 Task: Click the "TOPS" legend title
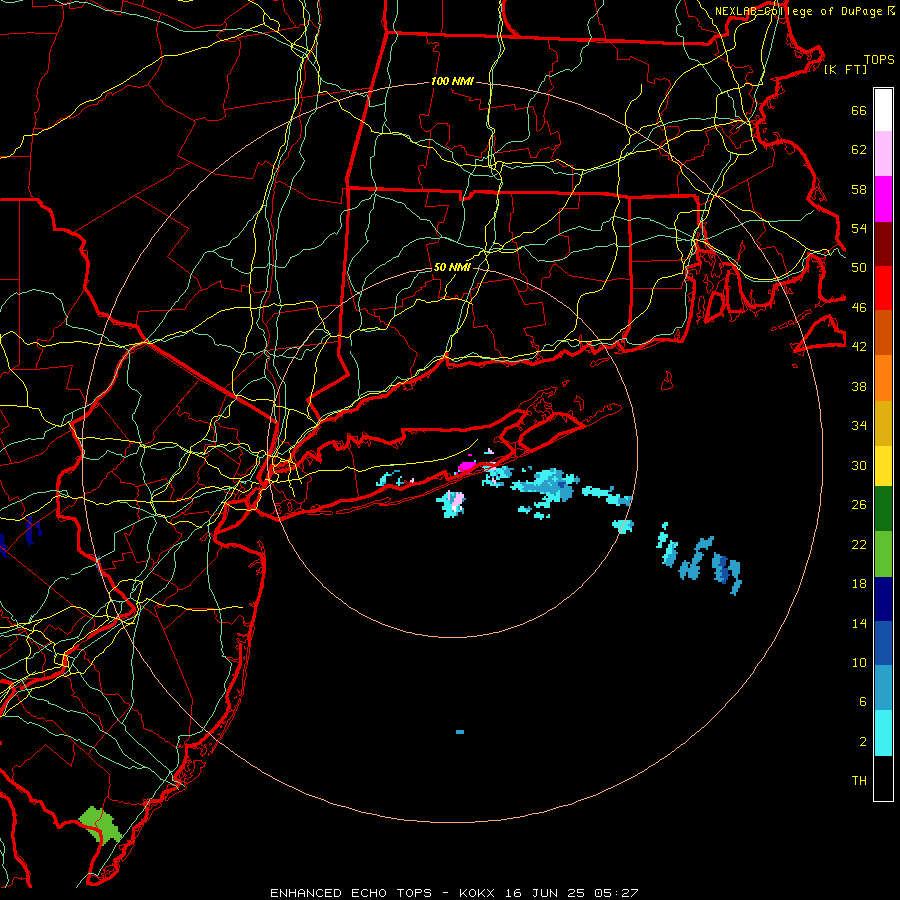click(879, 59)
